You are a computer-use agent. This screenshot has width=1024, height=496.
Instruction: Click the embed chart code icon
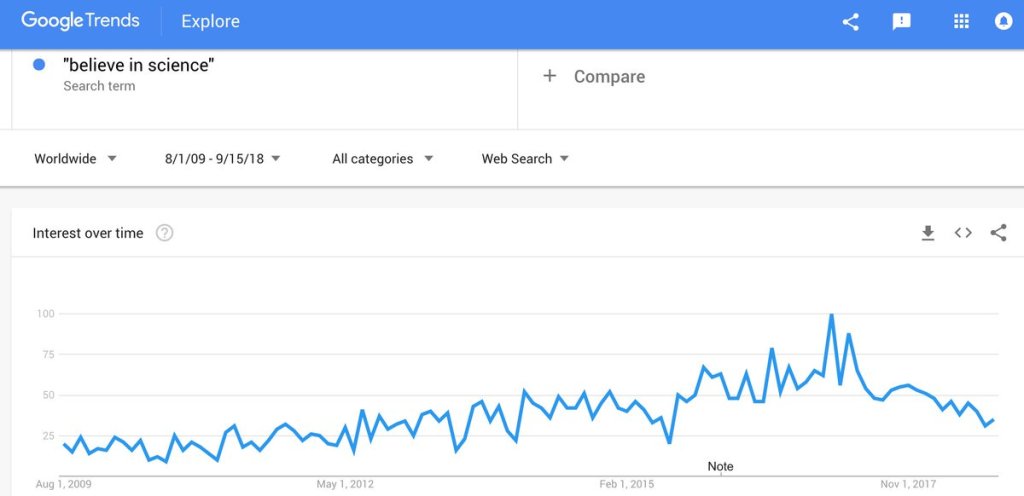(x=963, y=233)
